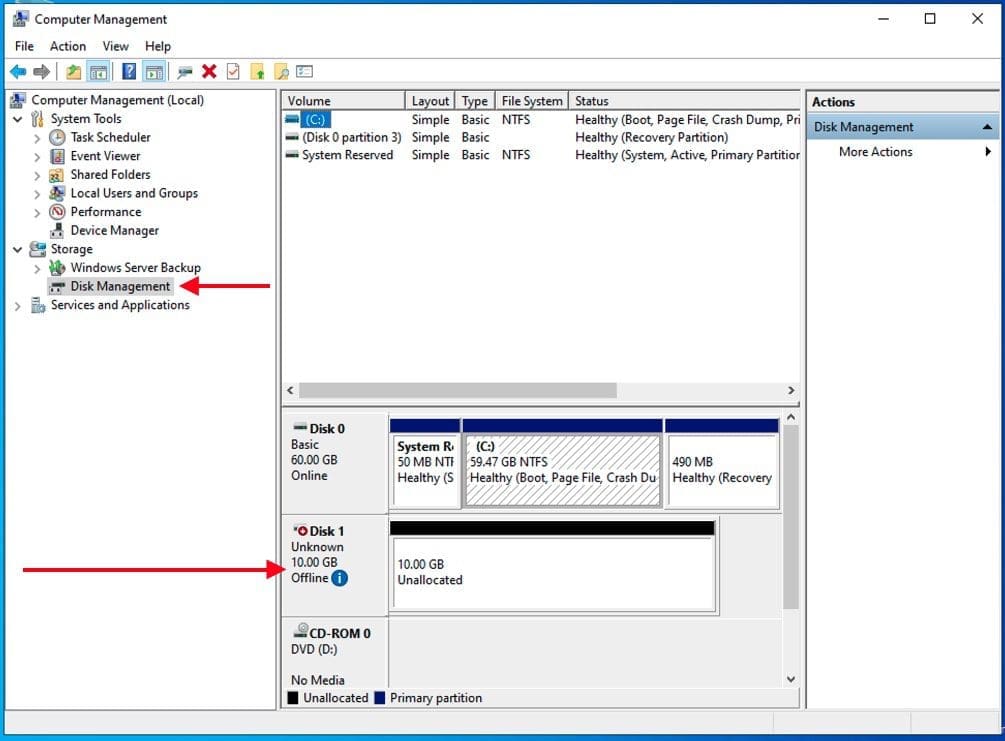
Task: Click More Actions in Actions pane
Action: pos(875,152)
